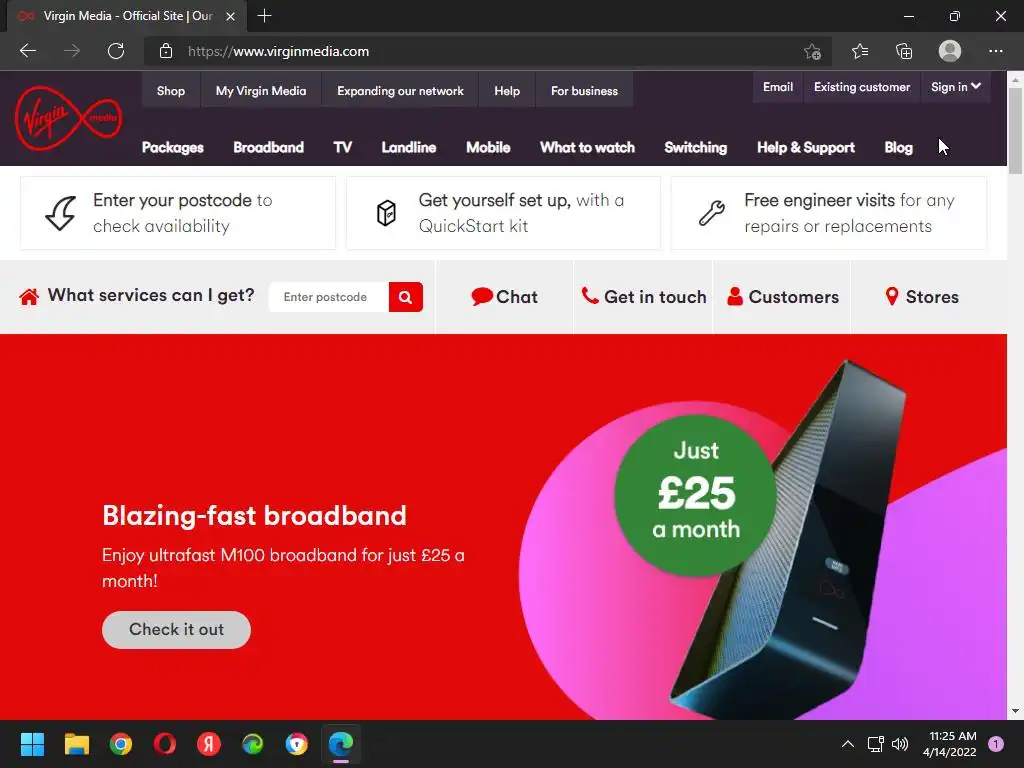Select the Shop tab in top navigation

(170, 91)
